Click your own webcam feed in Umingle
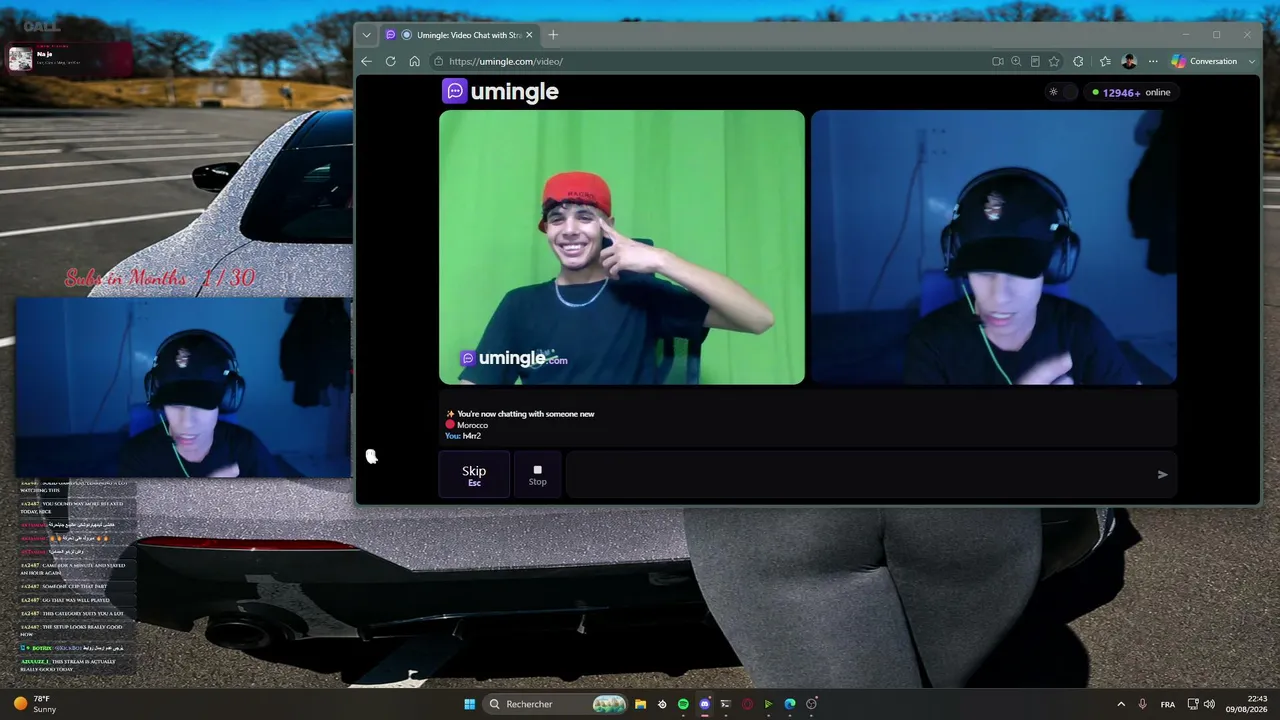Image resolution: width=1280 pixels, height=720 pixels. [x=993, y=247]
